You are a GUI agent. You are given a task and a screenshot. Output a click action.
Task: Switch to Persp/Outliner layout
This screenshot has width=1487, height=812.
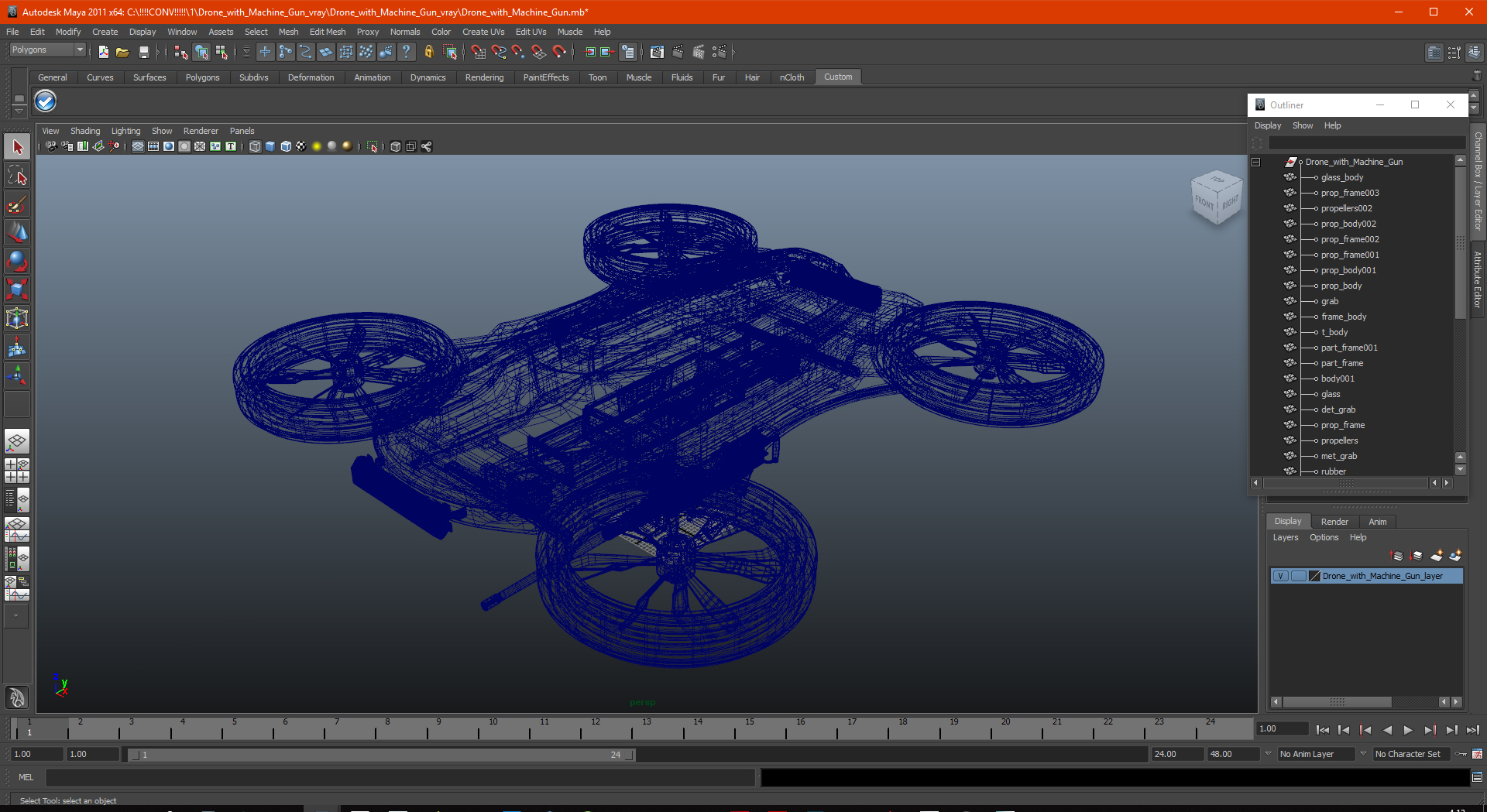coord(17,499)
